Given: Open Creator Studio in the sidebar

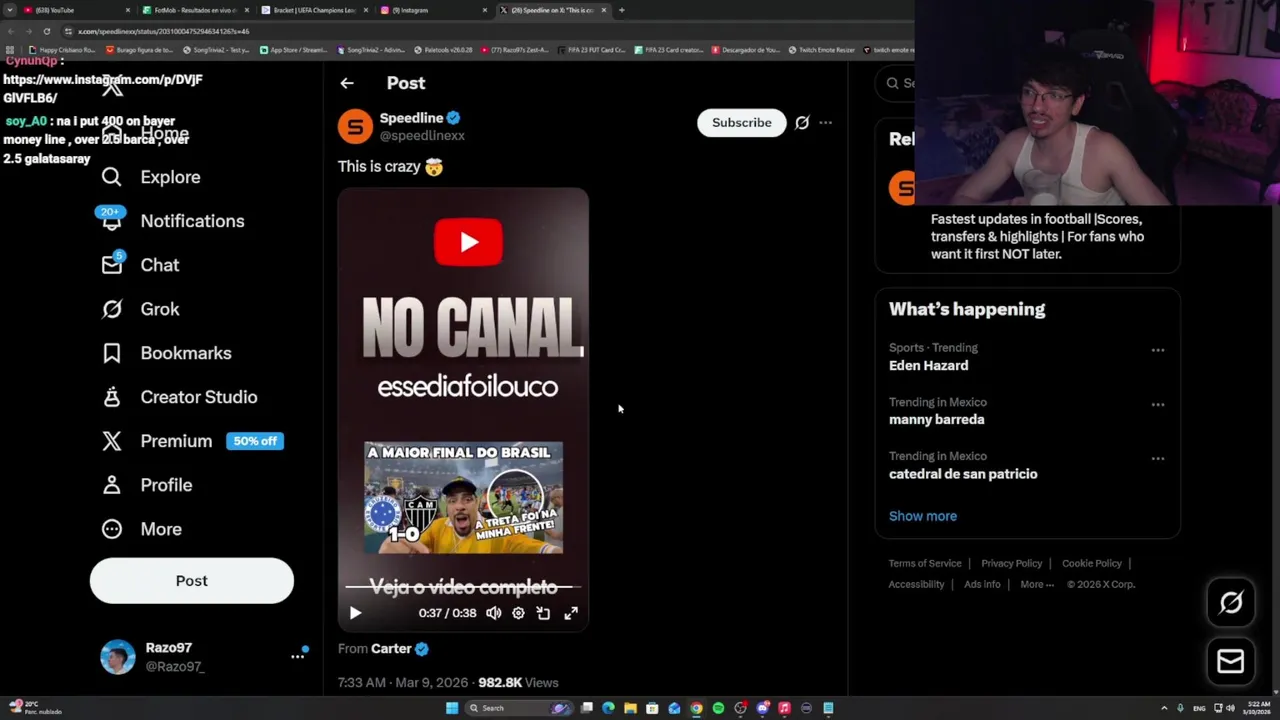Looking at the screenshot, I should (180, 397).
